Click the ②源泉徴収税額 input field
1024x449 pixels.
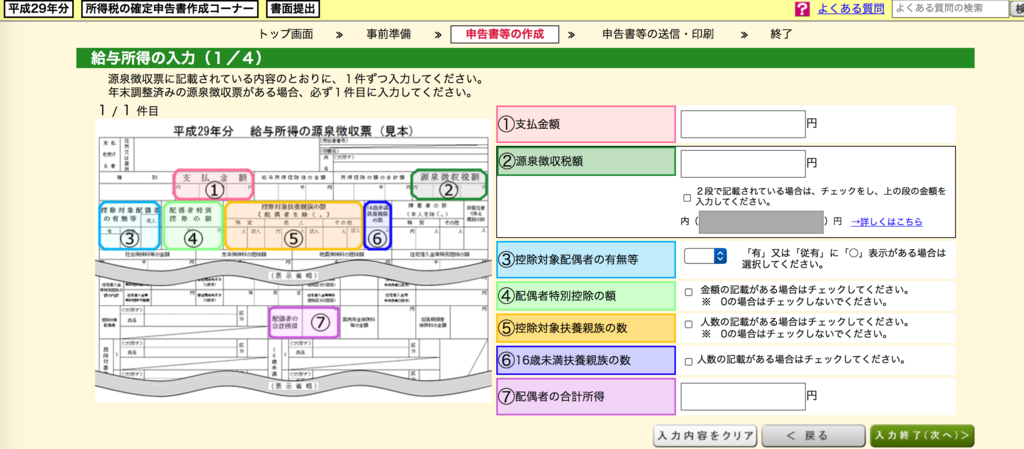(x=743, y=164)
